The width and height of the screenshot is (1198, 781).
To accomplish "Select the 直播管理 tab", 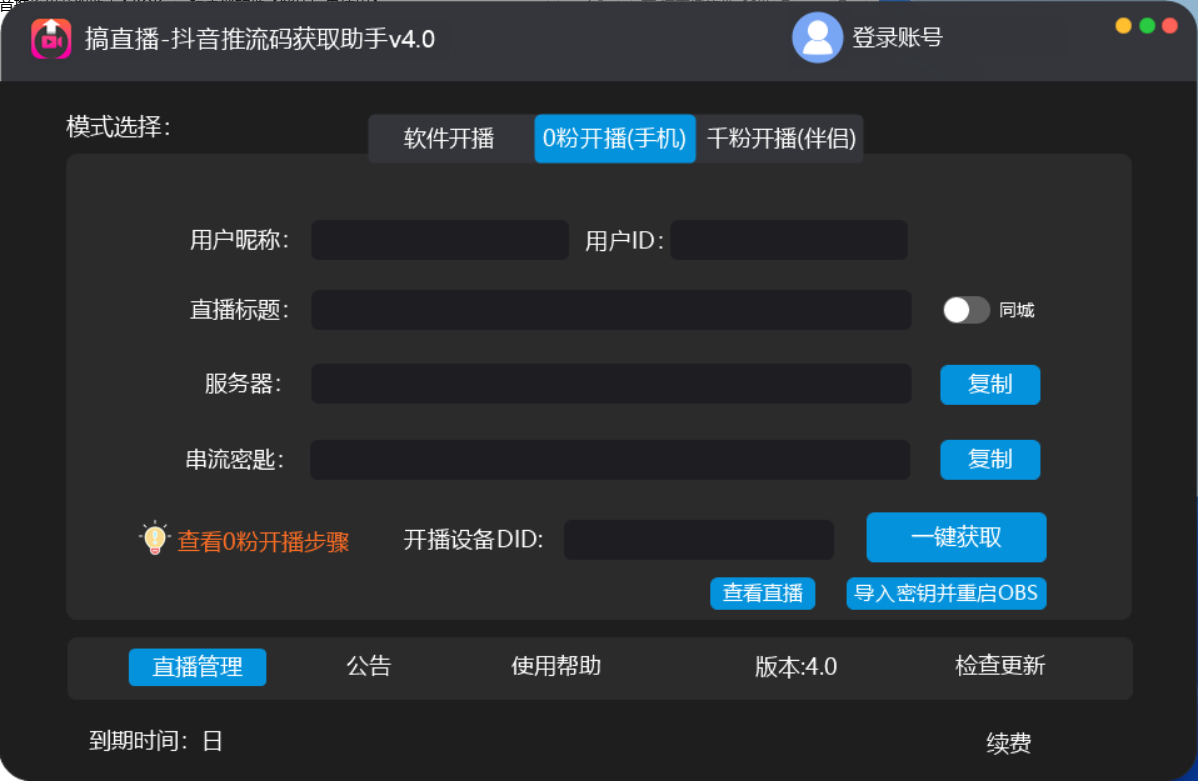I will point(197,668).
